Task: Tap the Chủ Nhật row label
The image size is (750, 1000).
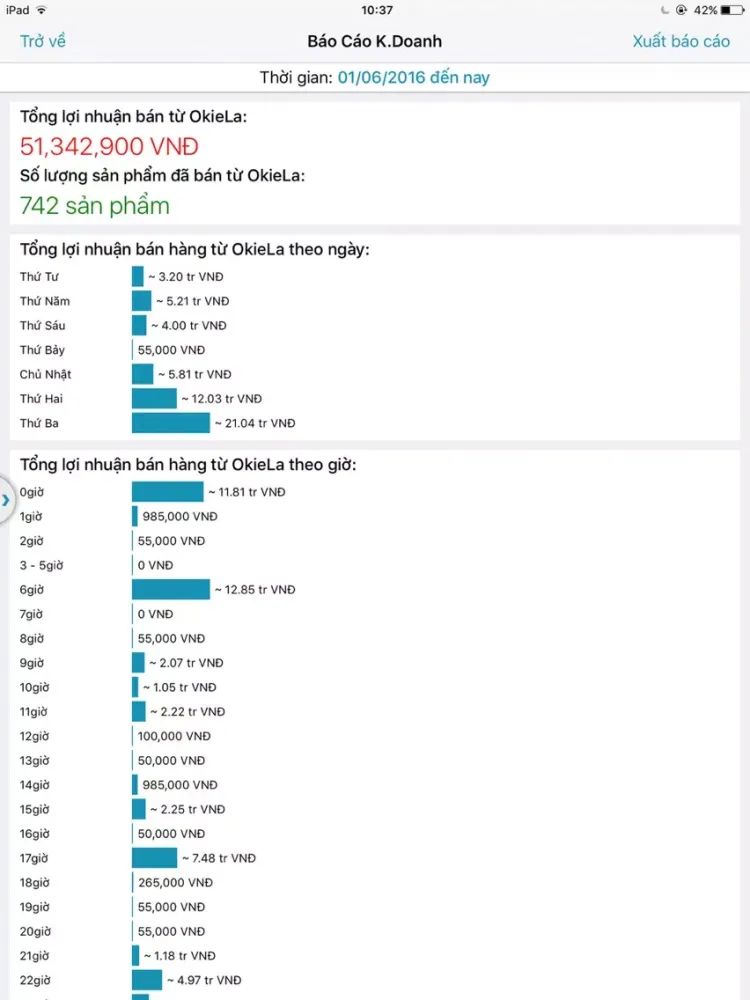Action: coord(45,374)
